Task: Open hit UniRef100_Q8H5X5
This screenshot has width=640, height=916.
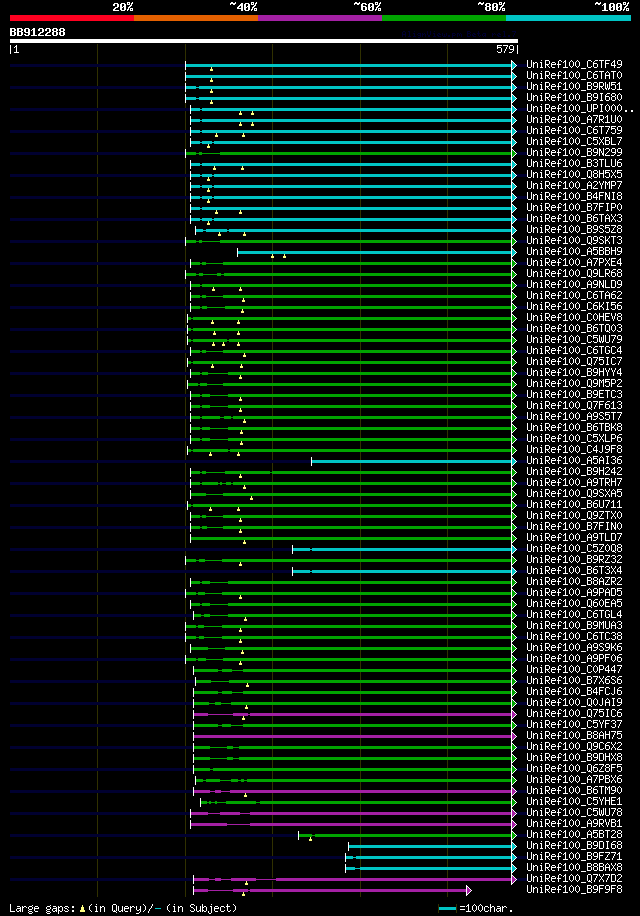Action: (574, 175)
